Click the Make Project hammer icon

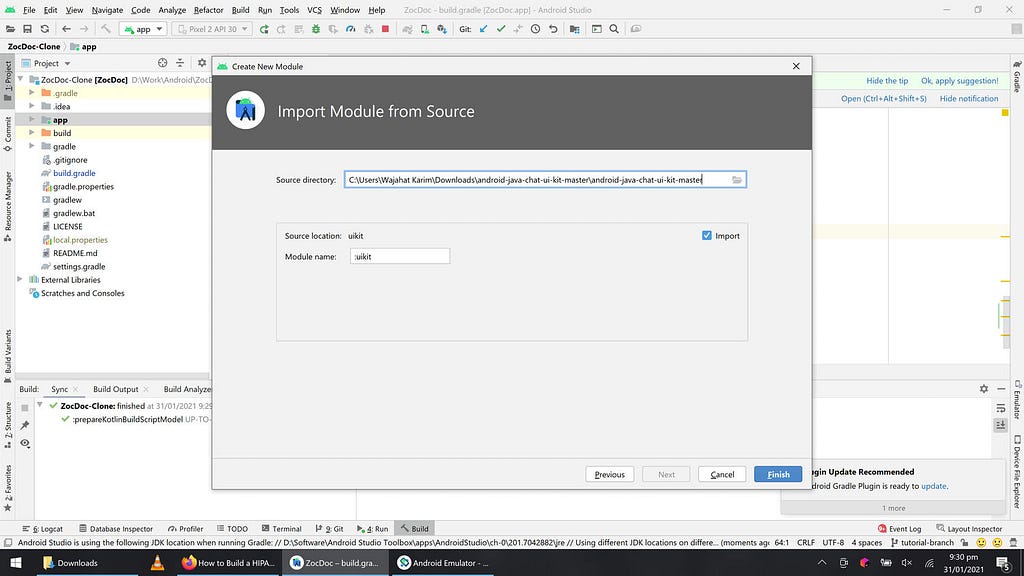[x=106, y=29]
